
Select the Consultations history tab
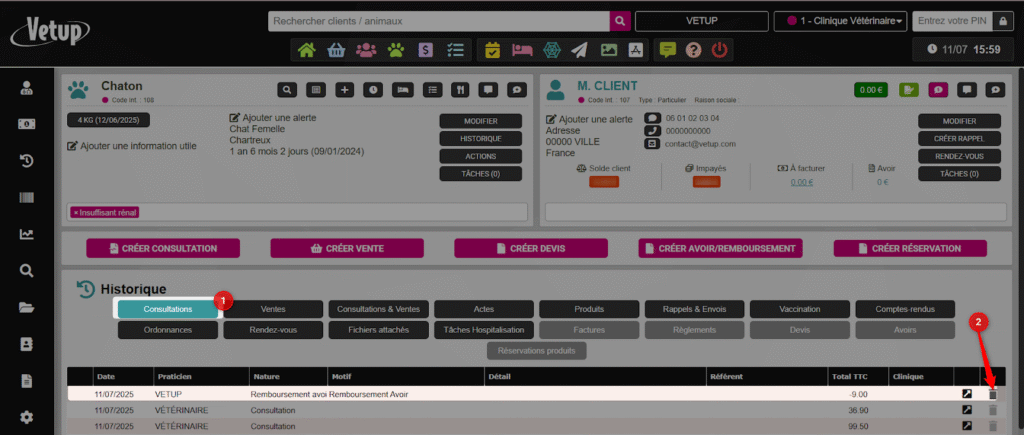point(168,309)
